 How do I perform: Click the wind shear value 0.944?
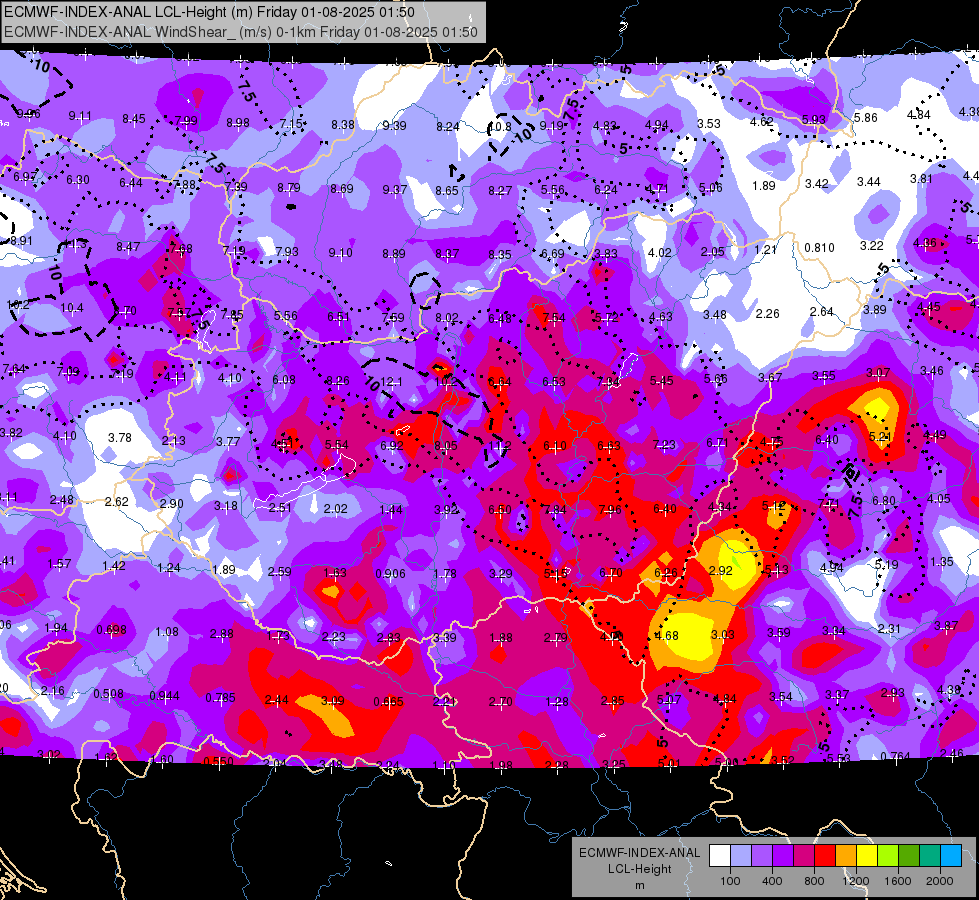coord(165,696)
